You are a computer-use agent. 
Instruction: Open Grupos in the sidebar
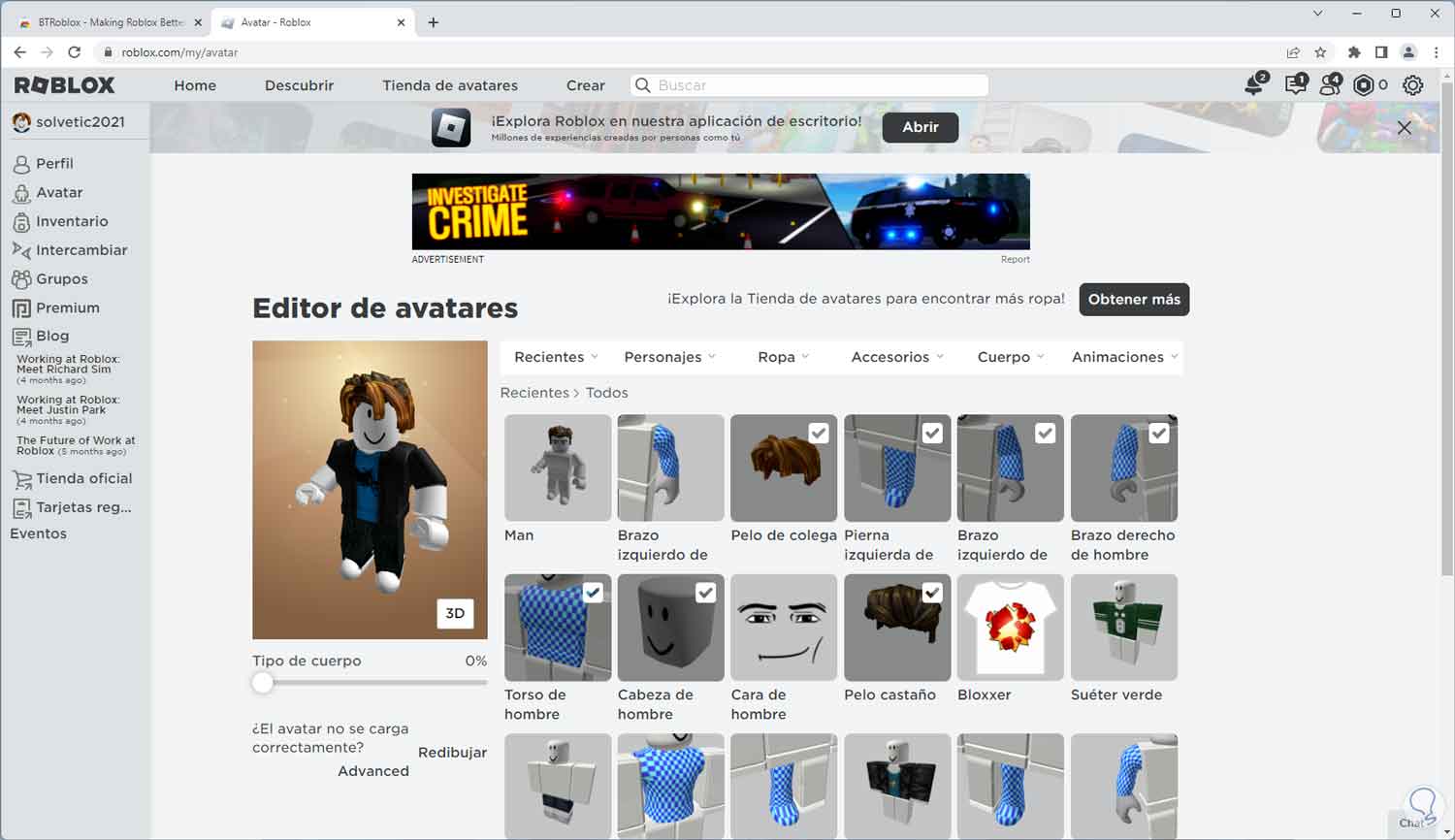coord(61,279)
